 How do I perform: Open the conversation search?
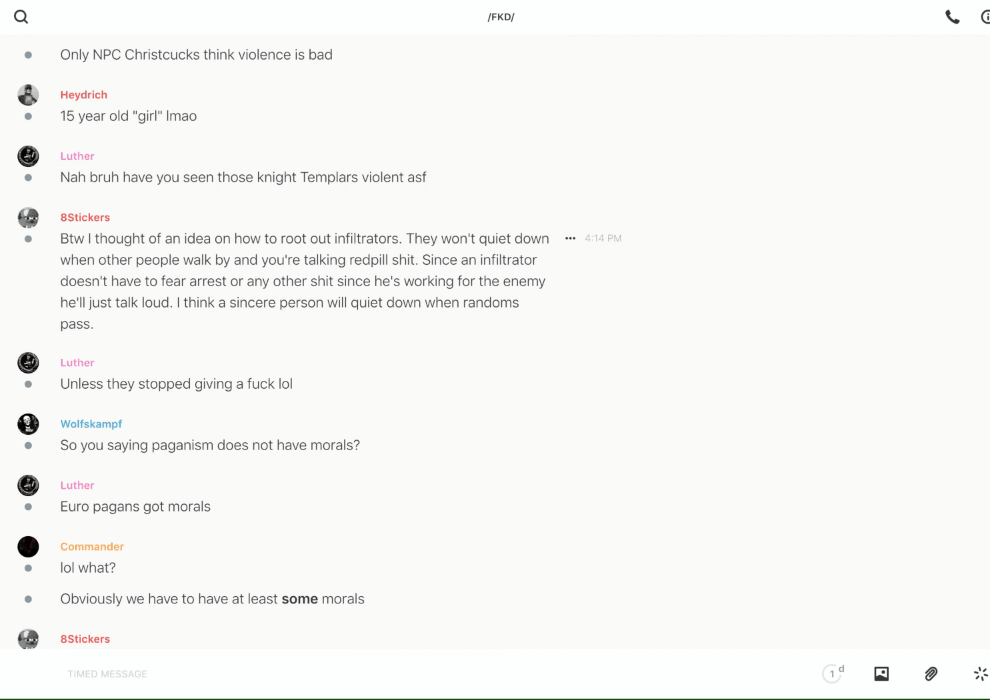pos(21,17)
